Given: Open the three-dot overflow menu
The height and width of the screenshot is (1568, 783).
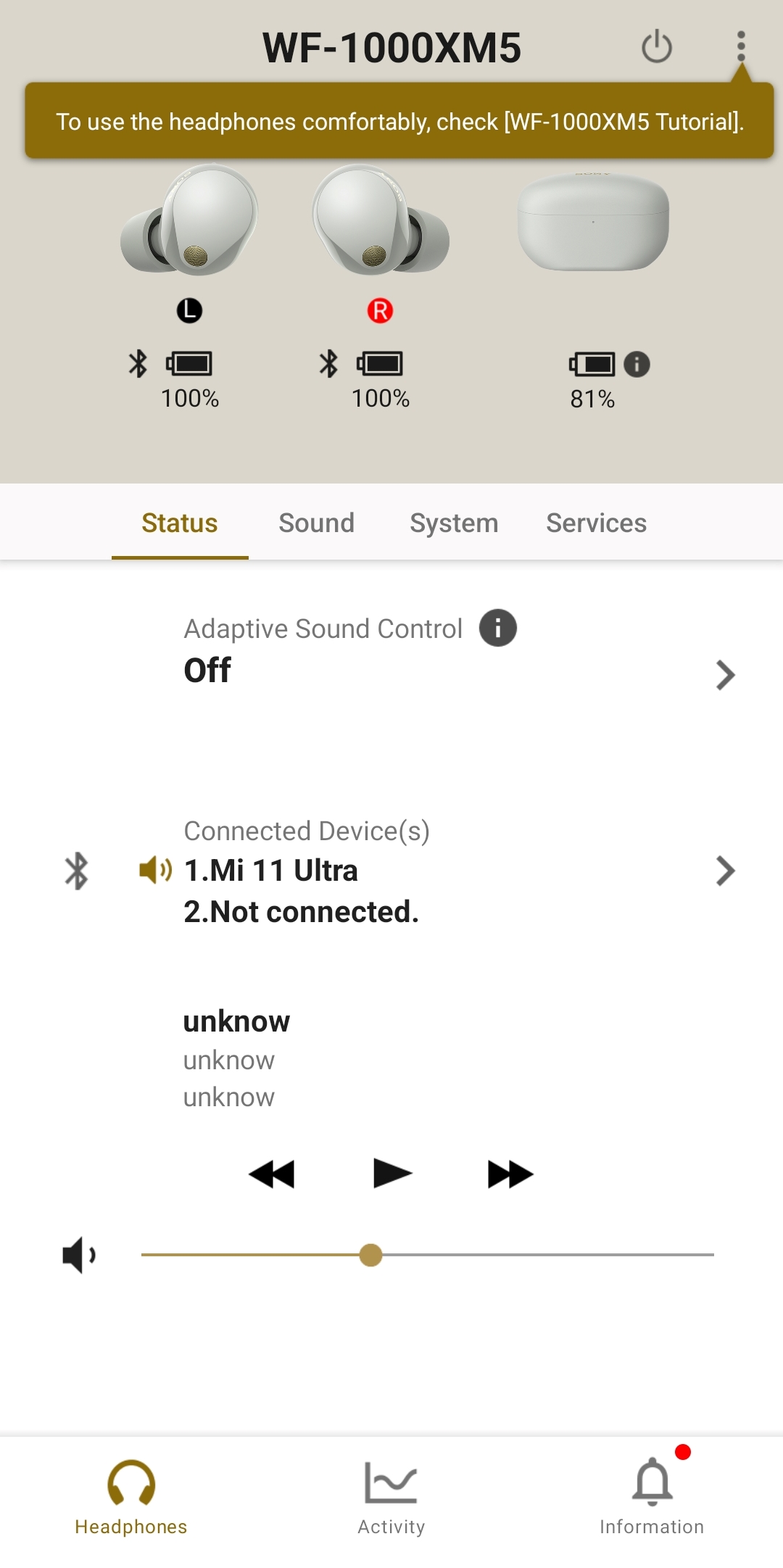Looking at the screenshot, I should [740, 46].
